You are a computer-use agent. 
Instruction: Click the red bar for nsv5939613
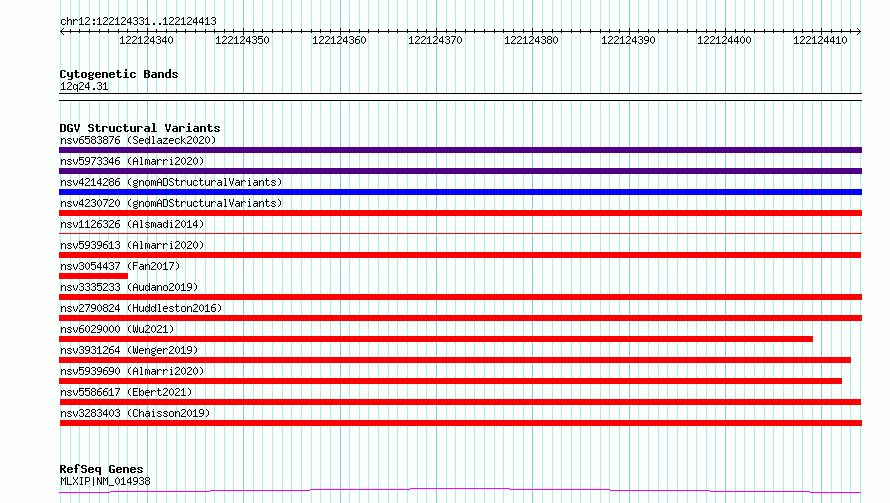click(460, 255)
